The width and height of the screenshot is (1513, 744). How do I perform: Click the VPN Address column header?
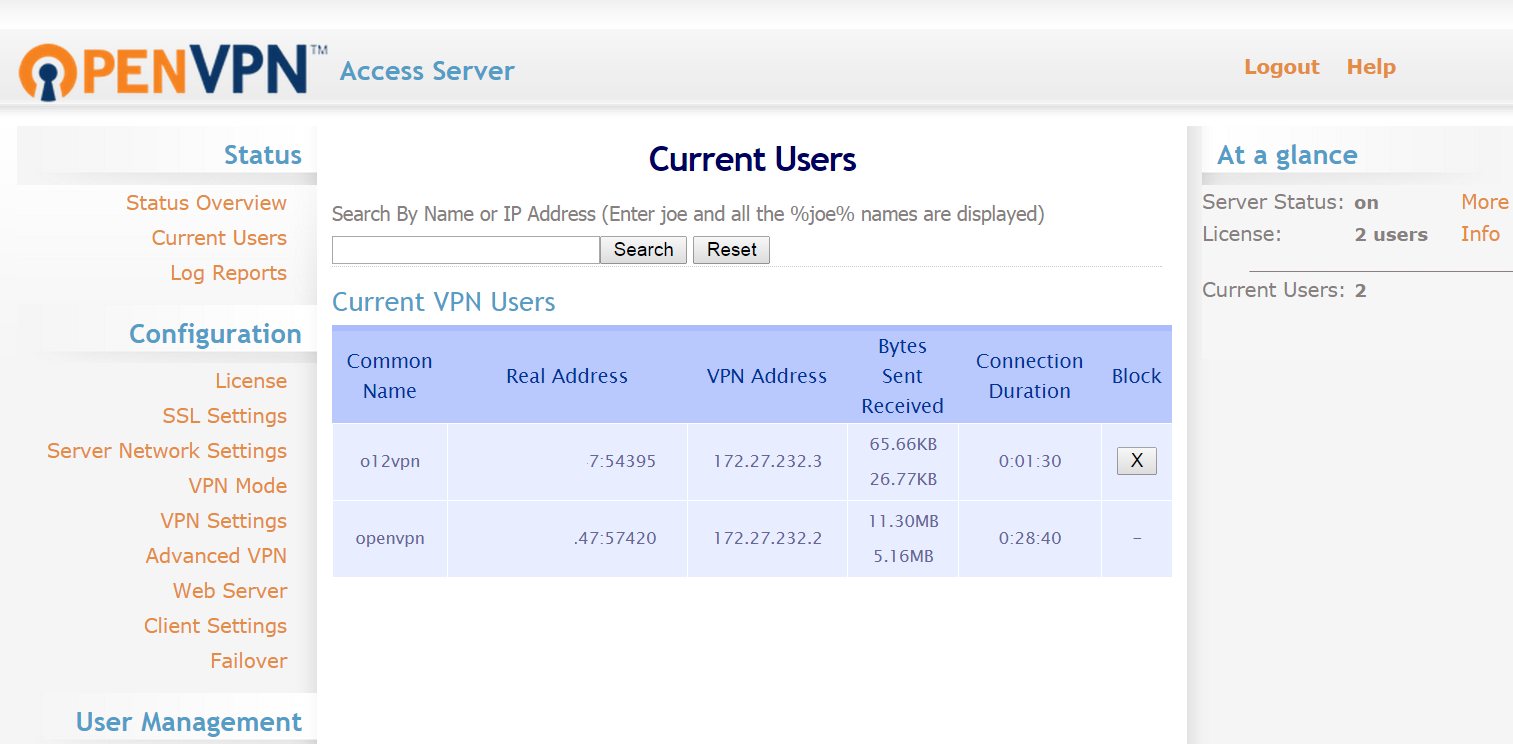click(x=767, y=376)
